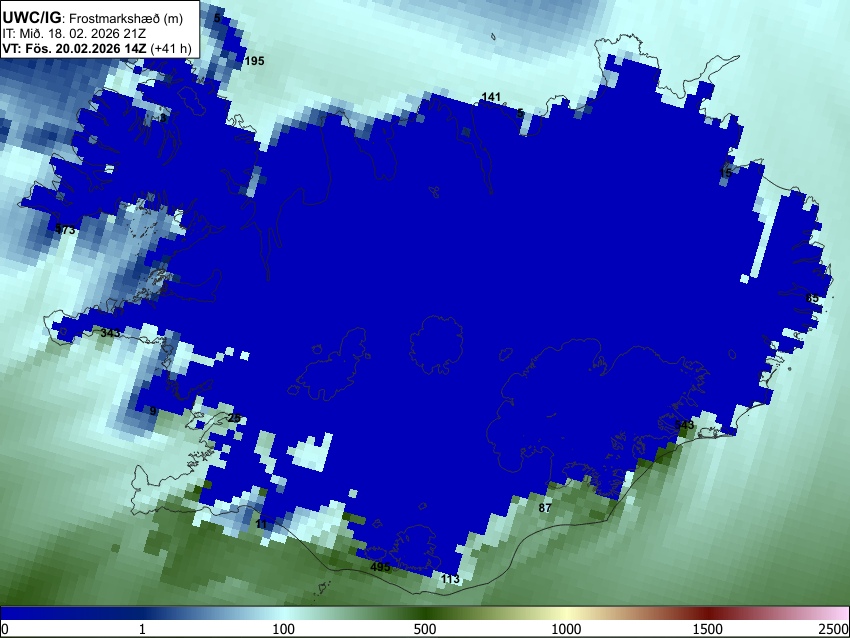Click the 87 value label on map
850x638 pixels.
click(545, 508)
